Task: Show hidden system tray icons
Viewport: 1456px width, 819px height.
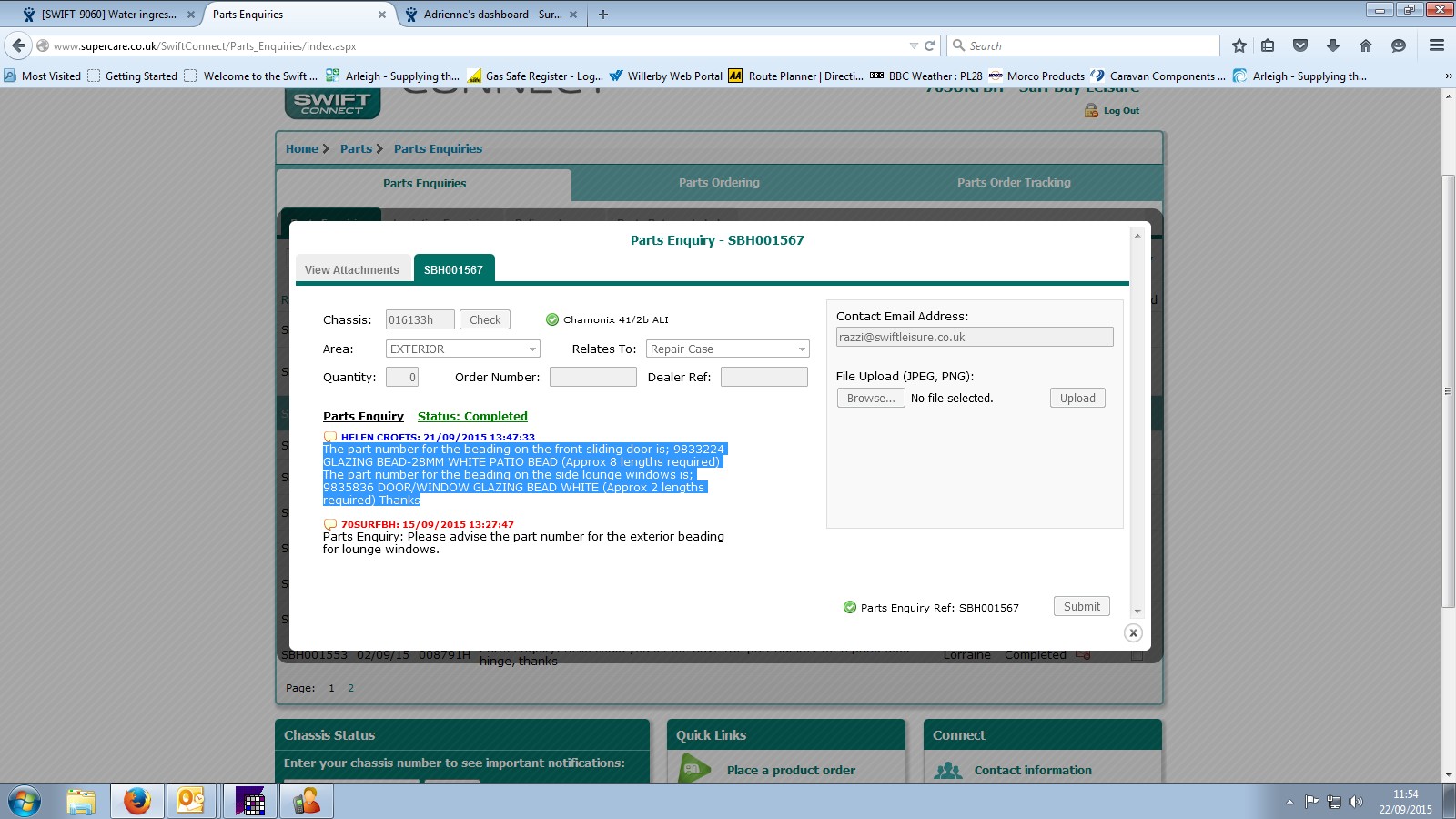Action: (x=1289, y=802)
